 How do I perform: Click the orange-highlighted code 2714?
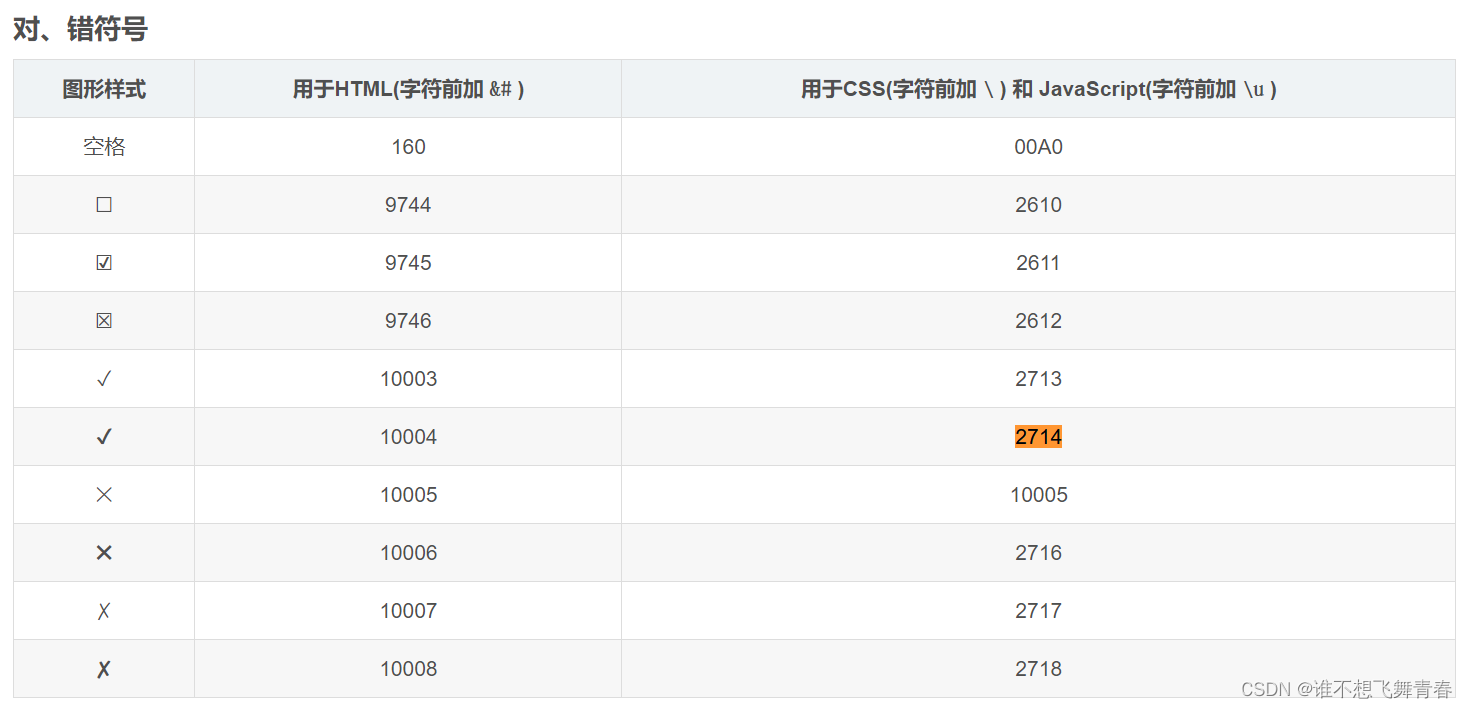pyautogui.click(x=1038, y=437)
